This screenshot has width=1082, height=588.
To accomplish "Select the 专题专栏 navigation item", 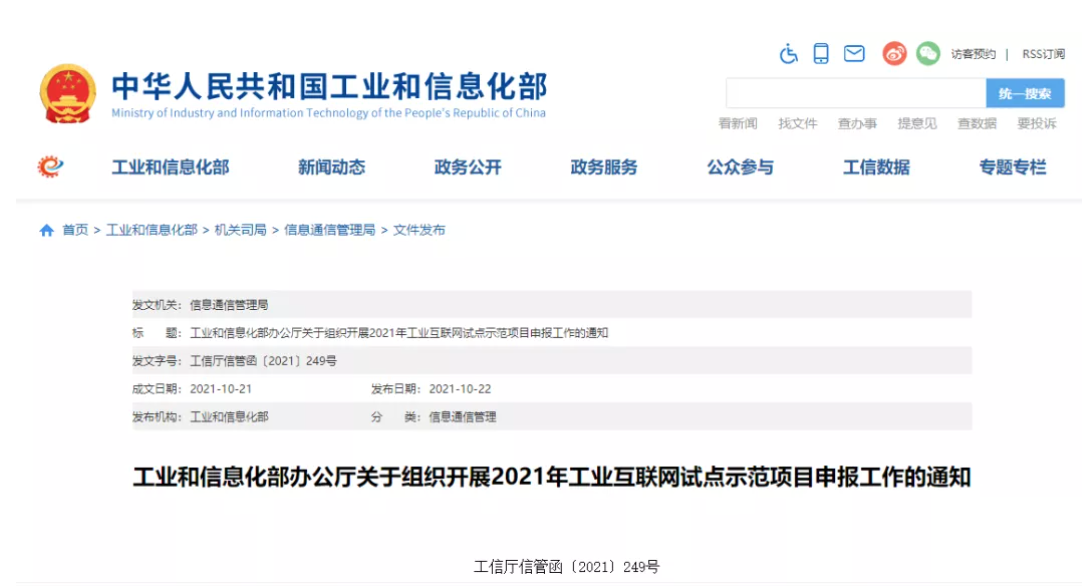I will pyautogui.click(x=1012, y=167).
